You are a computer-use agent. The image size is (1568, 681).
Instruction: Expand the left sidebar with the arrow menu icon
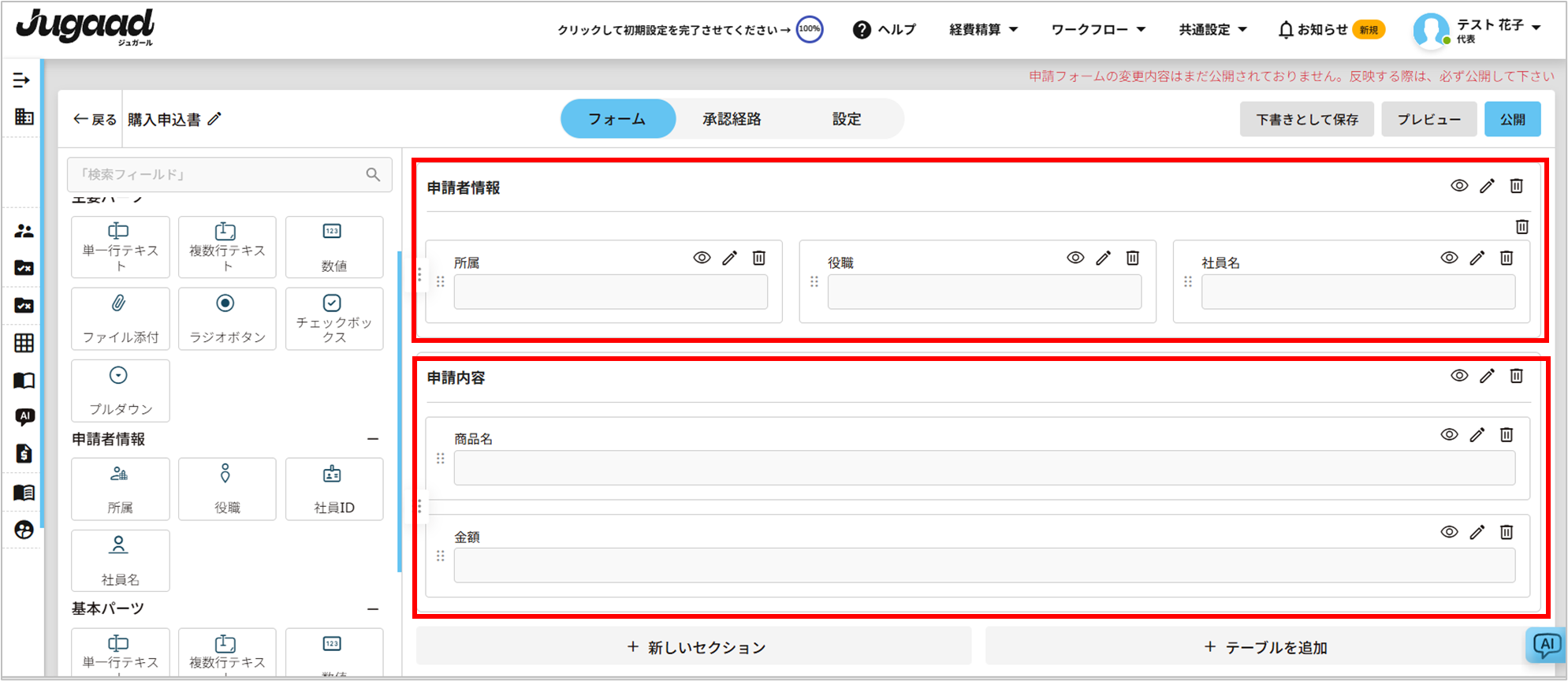[22, 80]
